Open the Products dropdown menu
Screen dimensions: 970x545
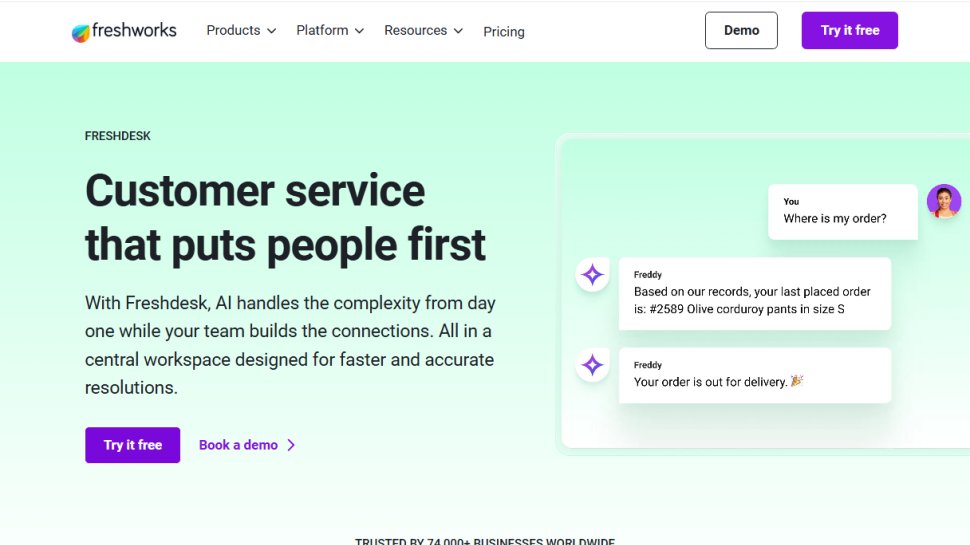click(241, 30)
